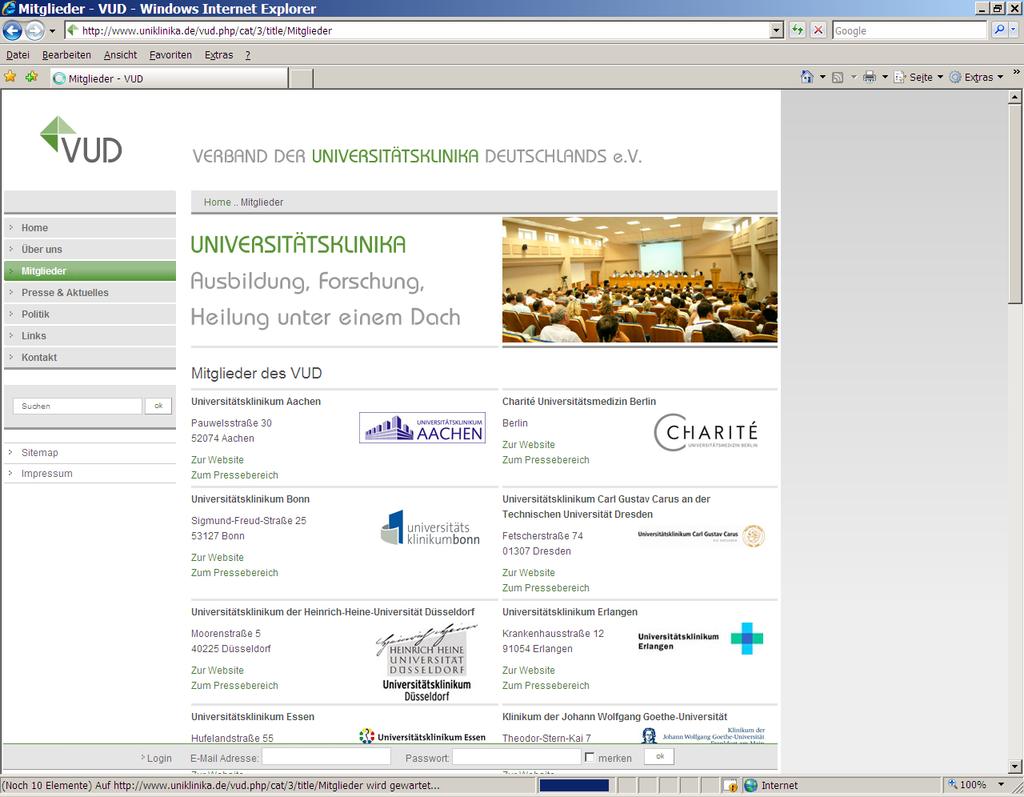Select the Mitglieder - VUD browser tab
This screenshot has width=1024, height=797.
(x=168, y=78)
